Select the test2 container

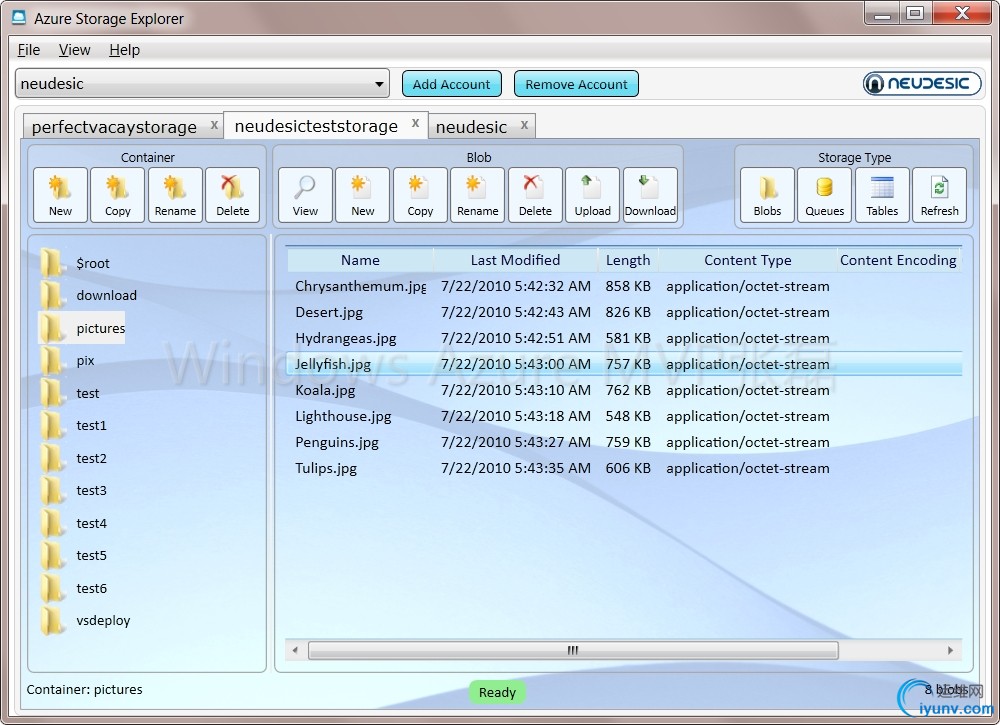[x=74, y=458]
